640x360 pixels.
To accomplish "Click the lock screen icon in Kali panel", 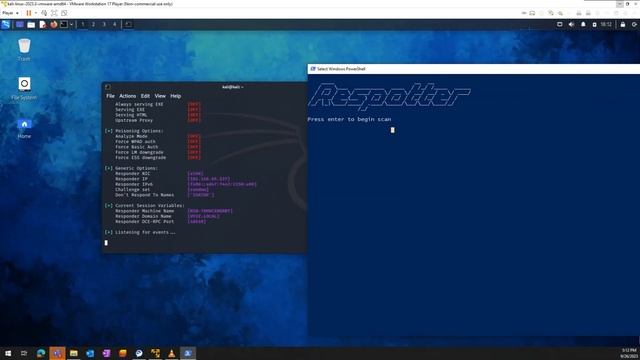I will (623, 24).
